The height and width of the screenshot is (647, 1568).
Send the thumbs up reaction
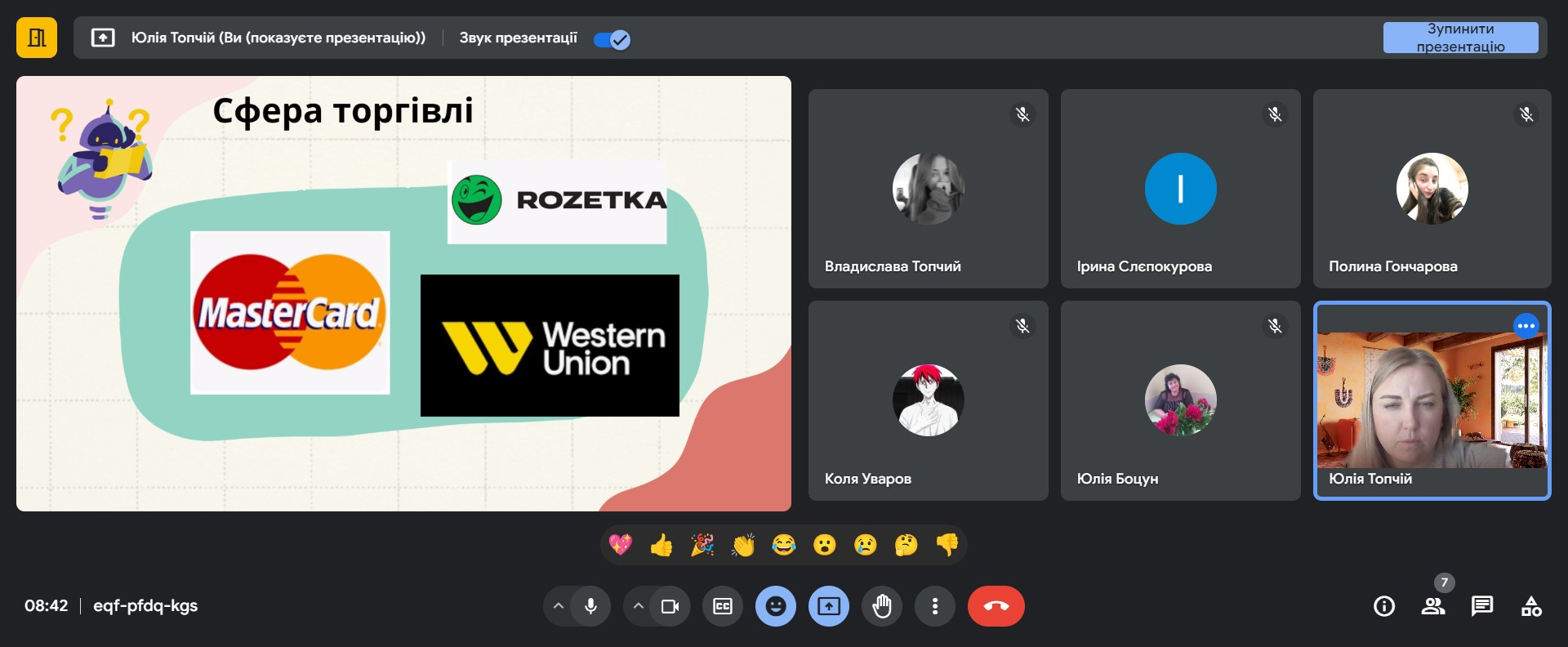pyautogui.click(x=661, y=545)
